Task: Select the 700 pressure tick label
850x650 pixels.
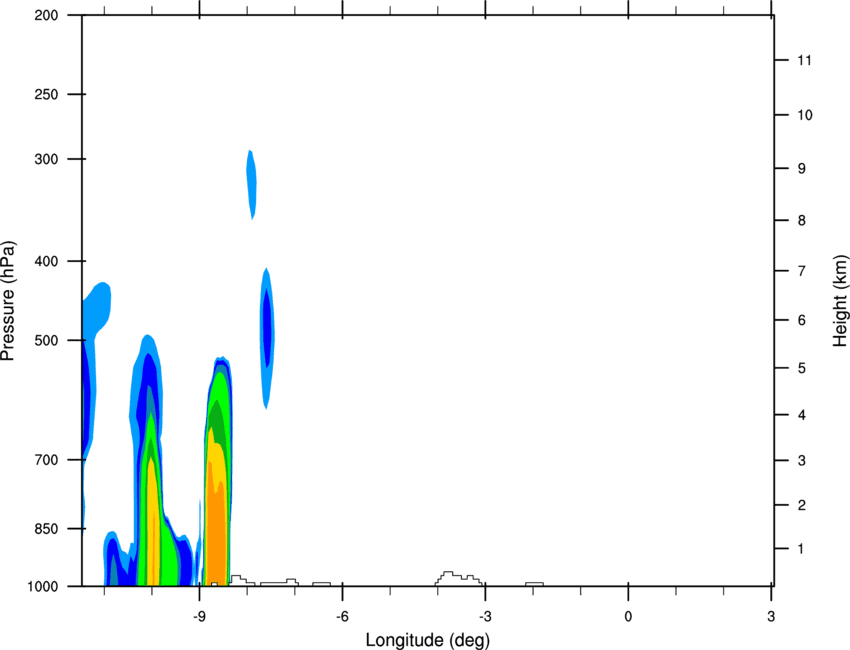Action: [x=46, y=460]
